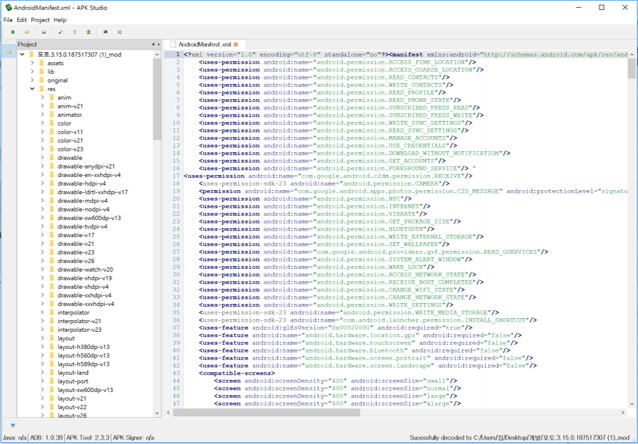Screen dimensions: 638x444
Task: Click the red X tools icon
Action: tap(119, 32)
